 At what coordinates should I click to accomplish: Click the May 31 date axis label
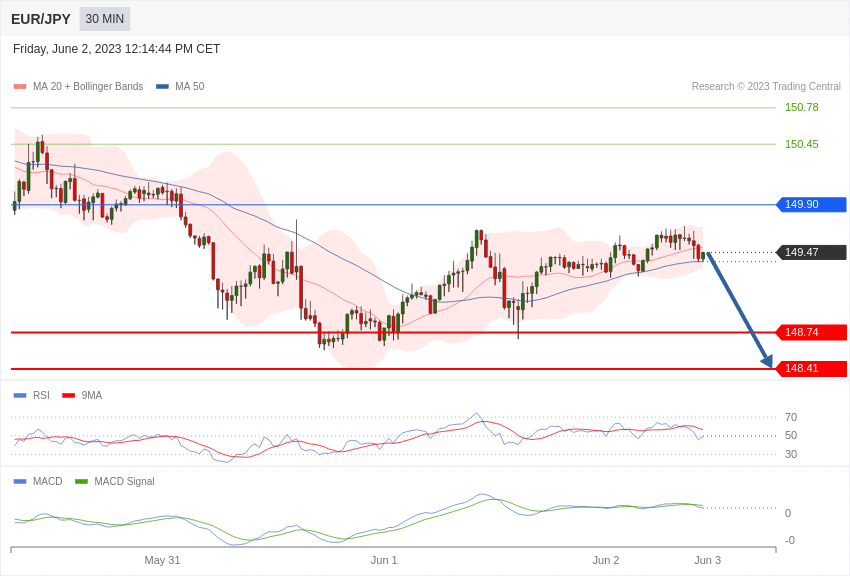tap(162, 560)
